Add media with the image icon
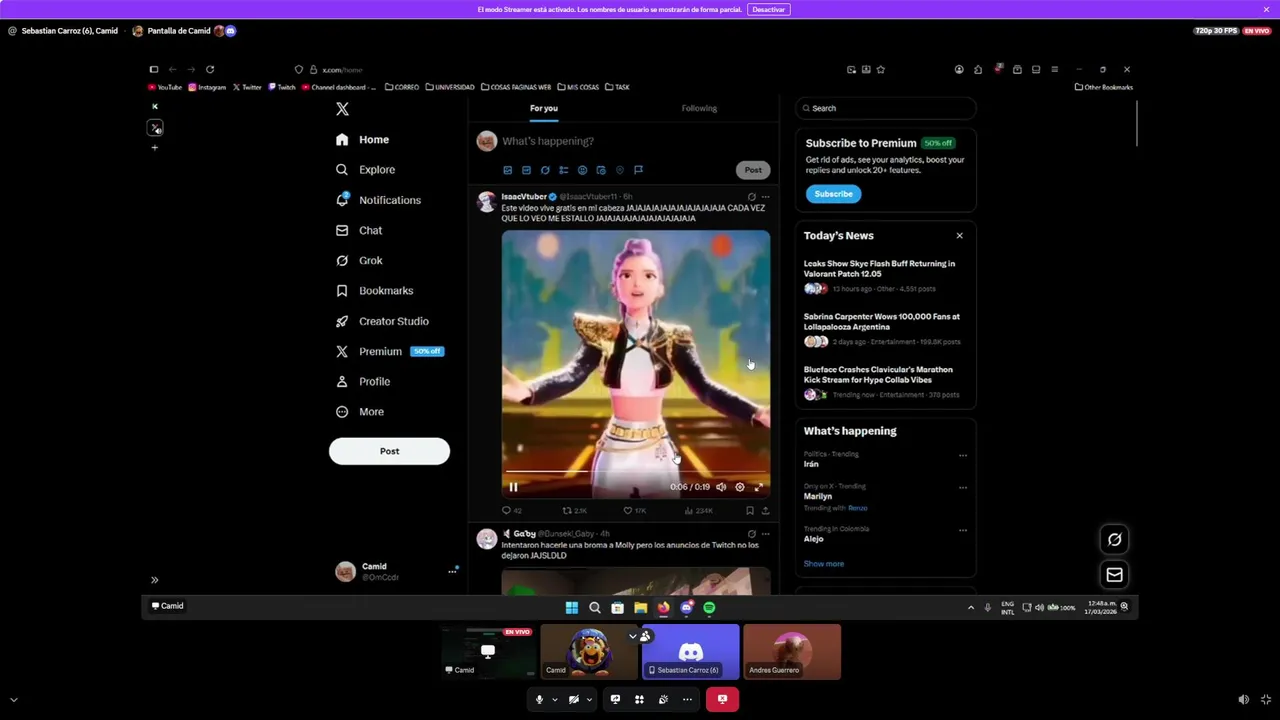Image resolution: width=1280 pixels, height=720 pixels. point(508,170)
